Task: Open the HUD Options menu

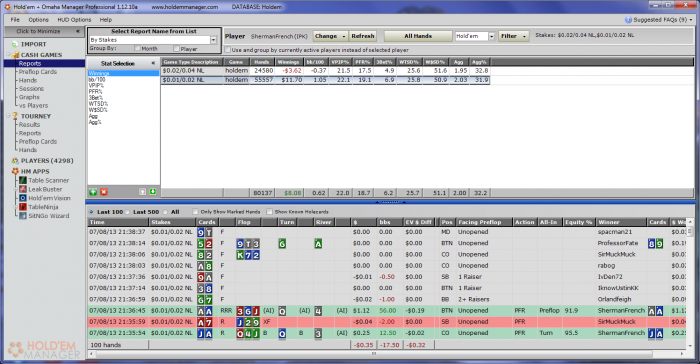Action: [74, 20]
